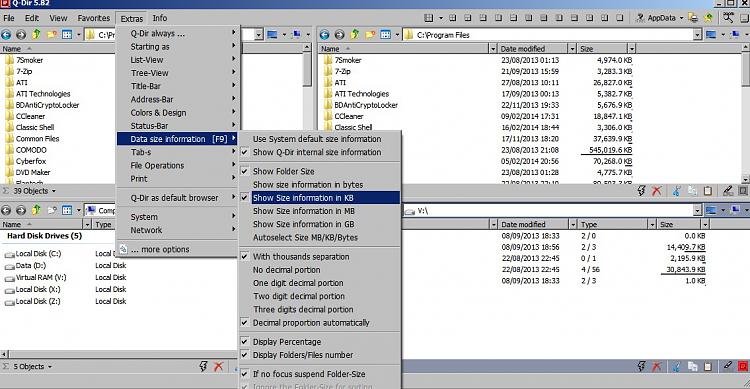750x389 pixels.
Task: Open the Edit menu
Action: (x=32, y=18)
